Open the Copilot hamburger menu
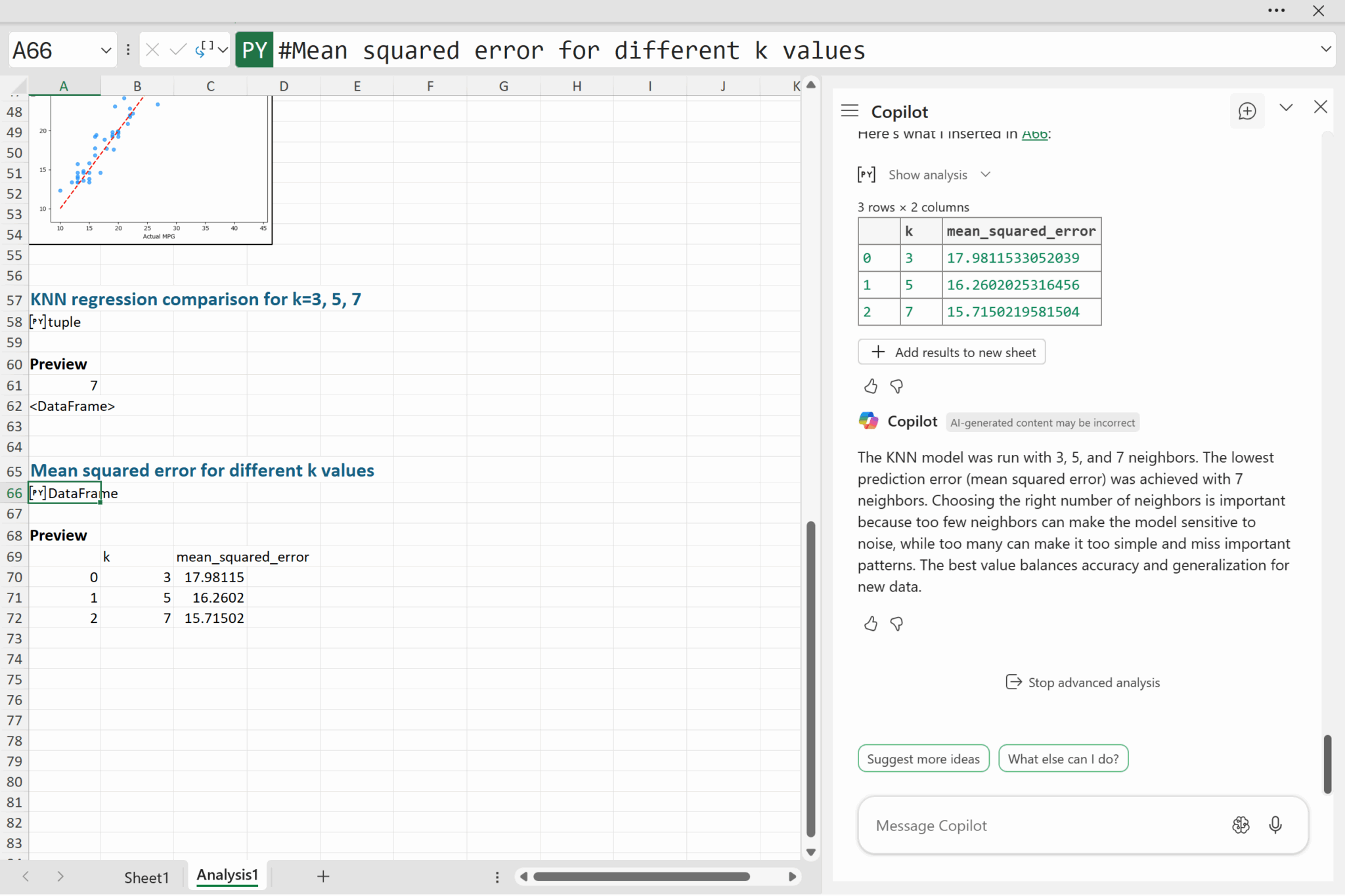Viewport: 1345px width, 896px height. pyautogui.click(x=849, y=111)
